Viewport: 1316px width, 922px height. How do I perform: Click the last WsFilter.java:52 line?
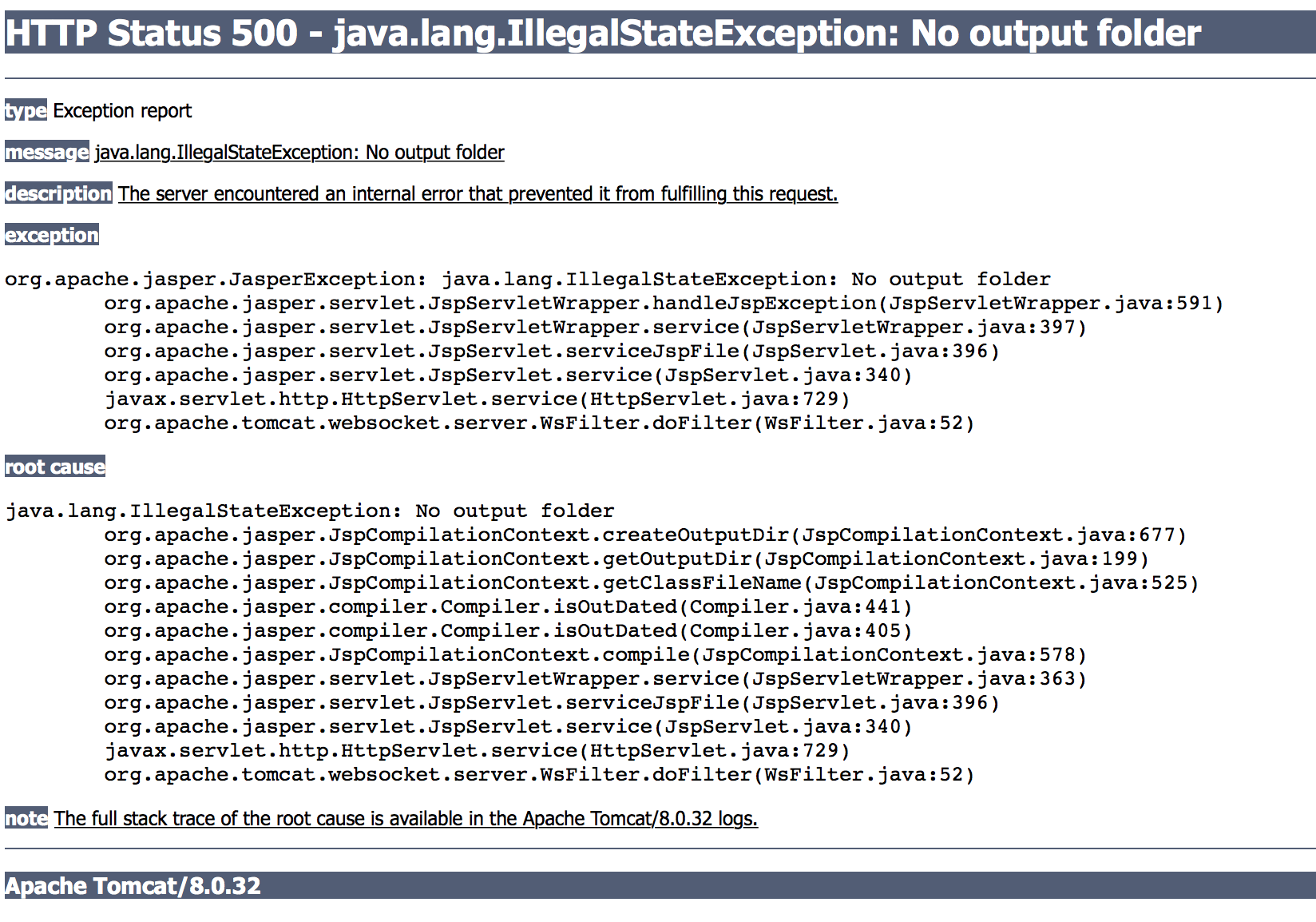540,774
